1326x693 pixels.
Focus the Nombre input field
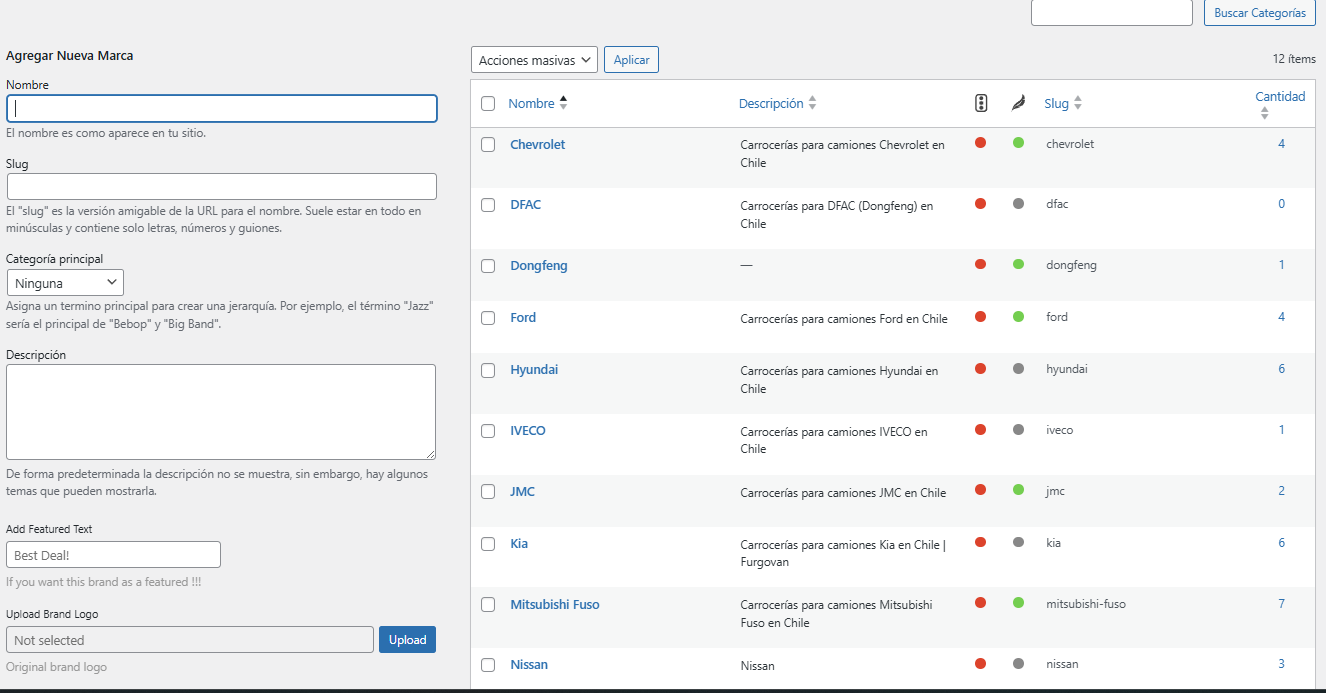222,108
